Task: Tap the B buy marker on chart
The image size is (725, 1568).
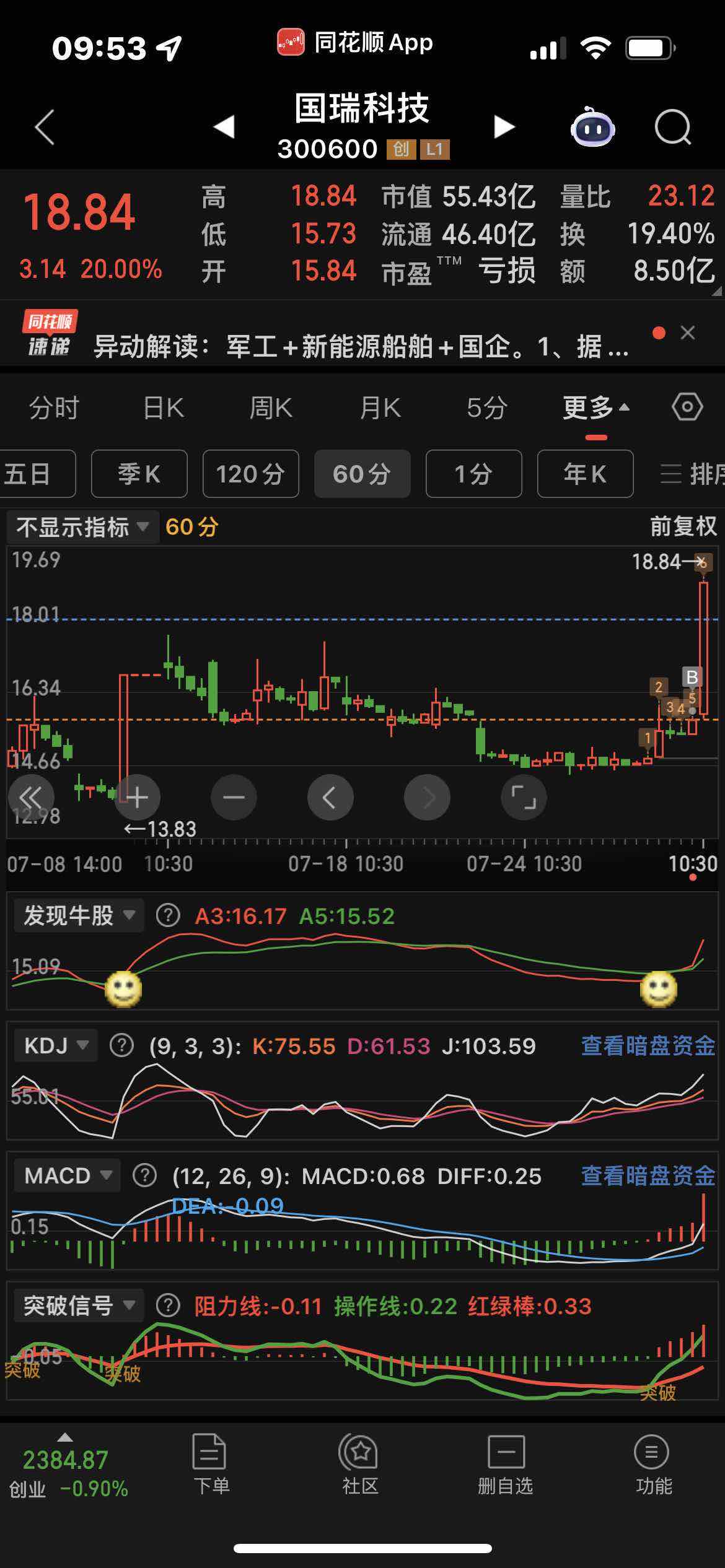Action: [x=692, y=677]
